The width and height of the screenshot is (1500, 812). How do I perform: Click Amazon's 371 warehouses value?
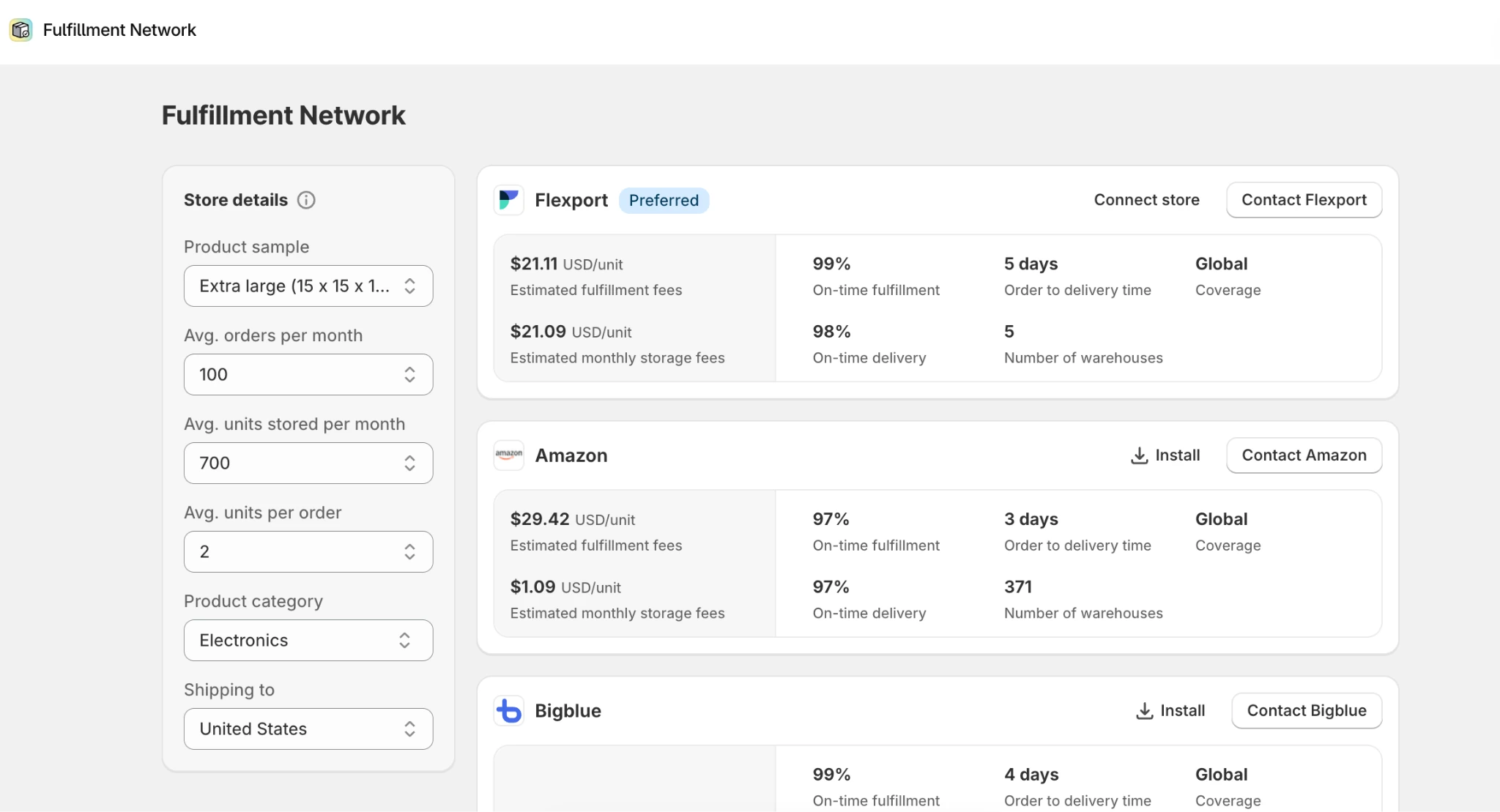[1018, 587]
